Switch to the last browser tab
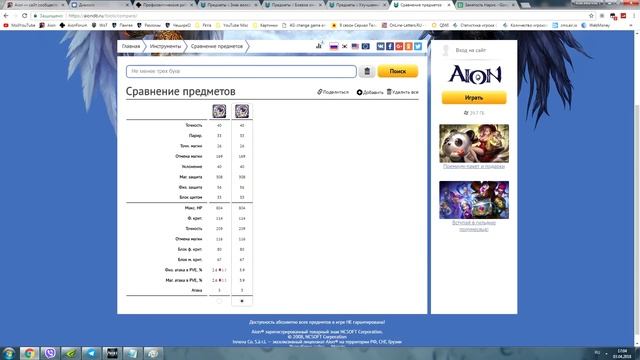Viewport: 640px width, 360px height. pyautogui.click(x=487, y=5)
